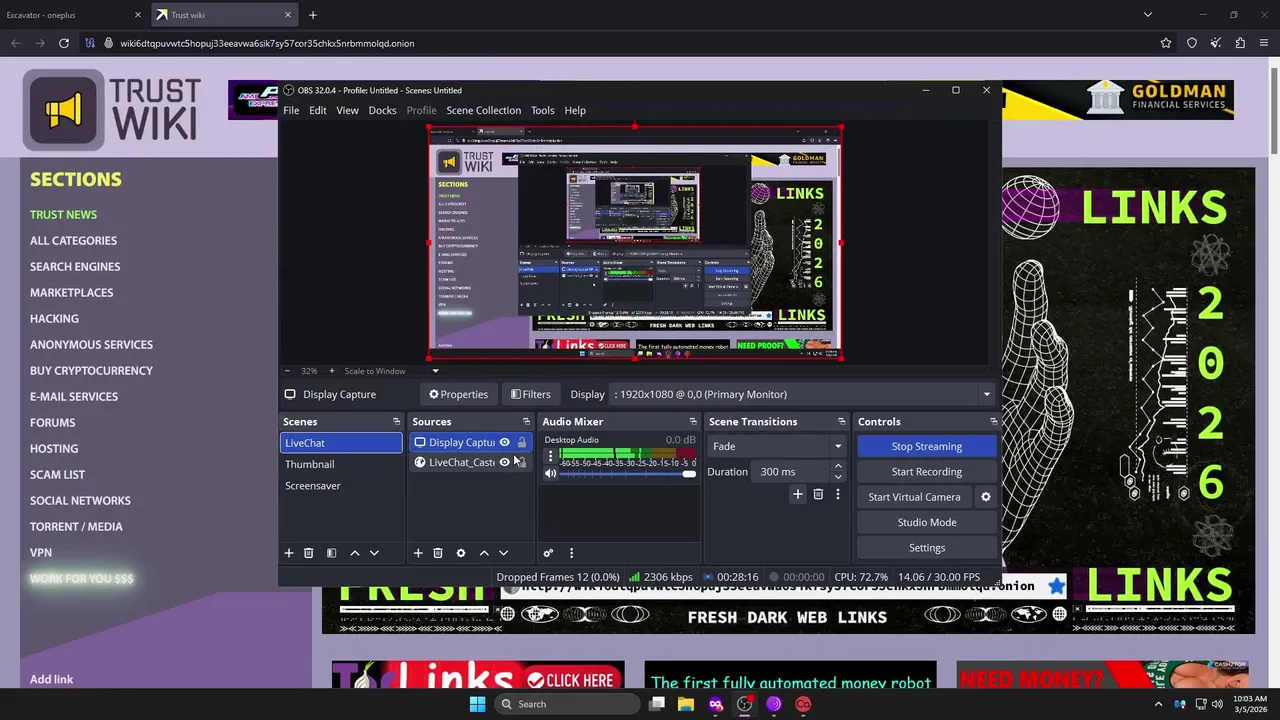Open the Fade transition dropdown
Screen dimensions: 1280x720
777,446
